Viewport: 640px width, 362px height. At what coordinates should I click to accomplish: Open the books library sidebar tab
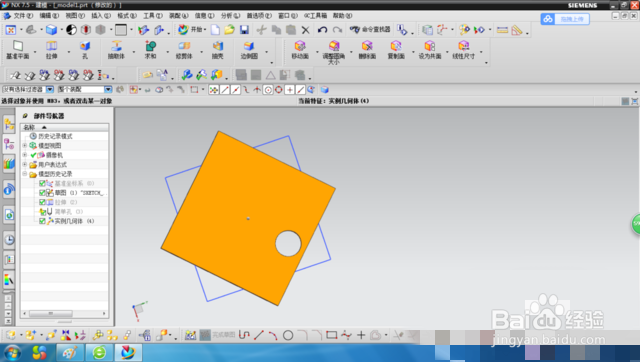pyautogui.click(x=9, y=164)
